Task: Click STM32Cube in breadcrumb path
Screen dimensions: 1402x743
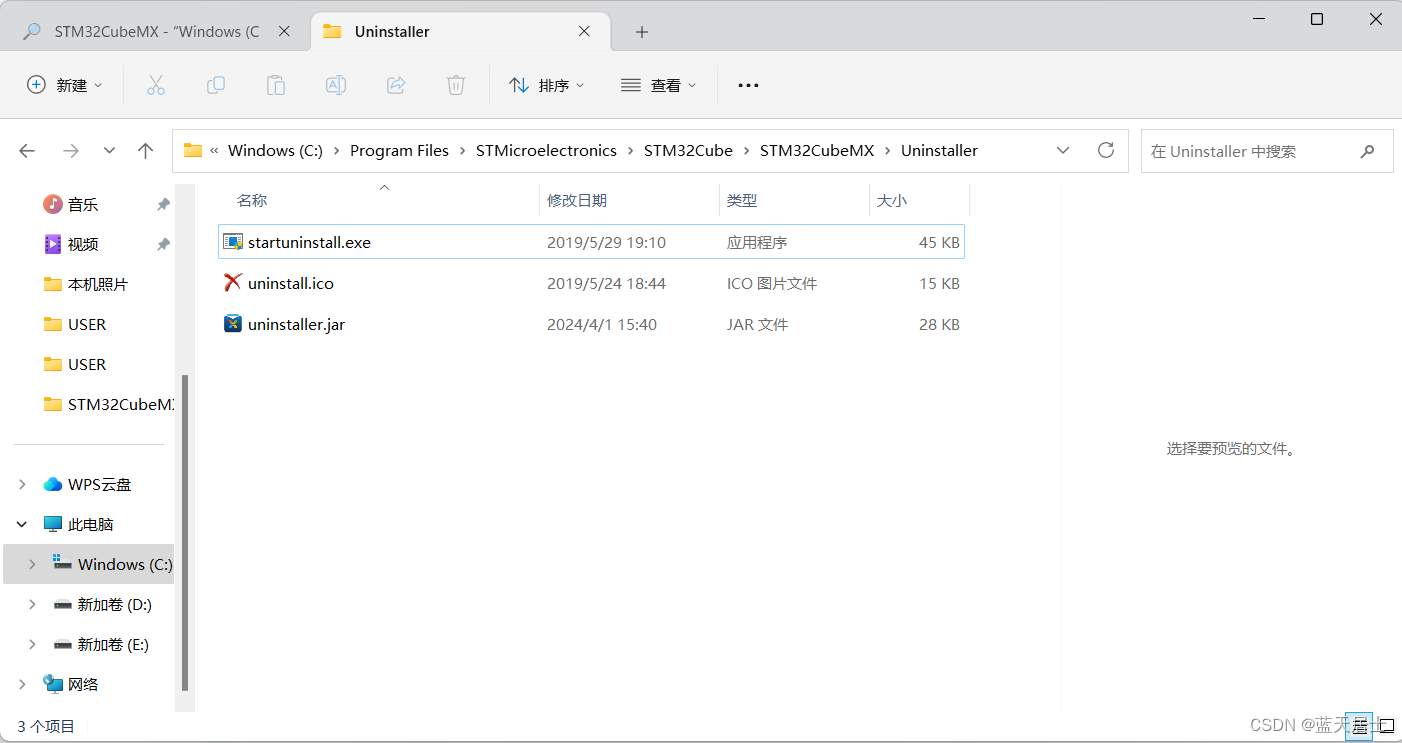Action: tap(688, 150)
